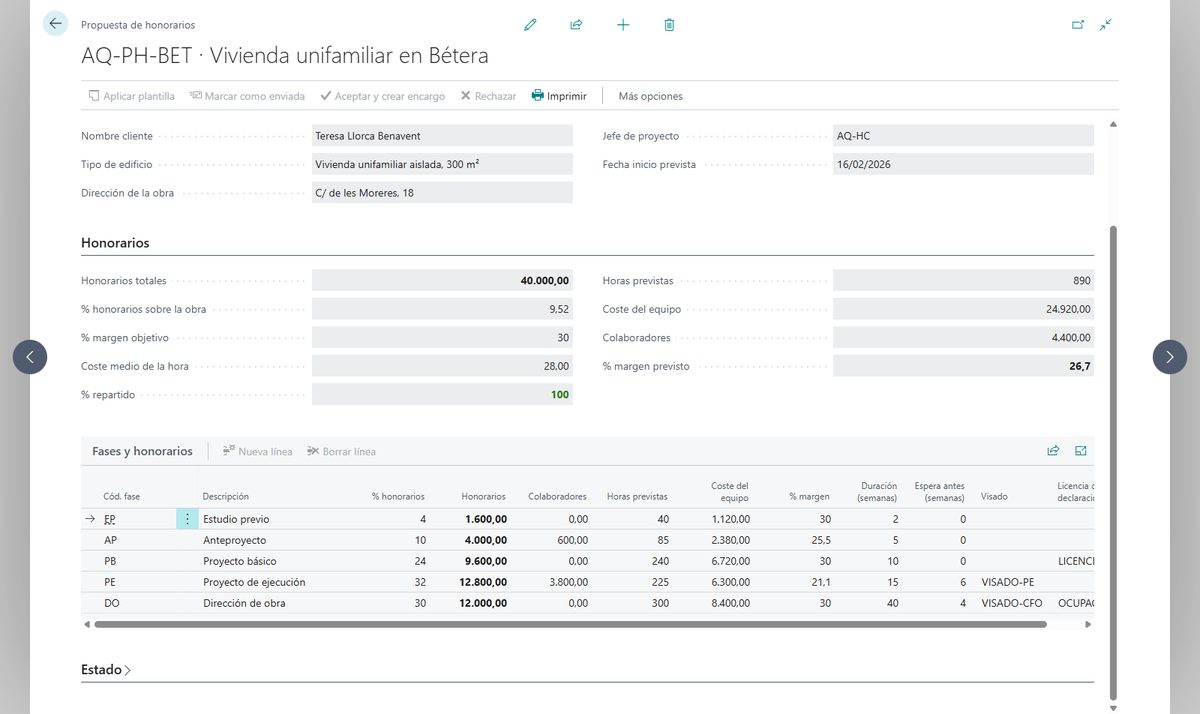This screenshot has width=1200, height=714.
Task: Collapse the page with the shrink arrows icon
Action: (1105, 25)
